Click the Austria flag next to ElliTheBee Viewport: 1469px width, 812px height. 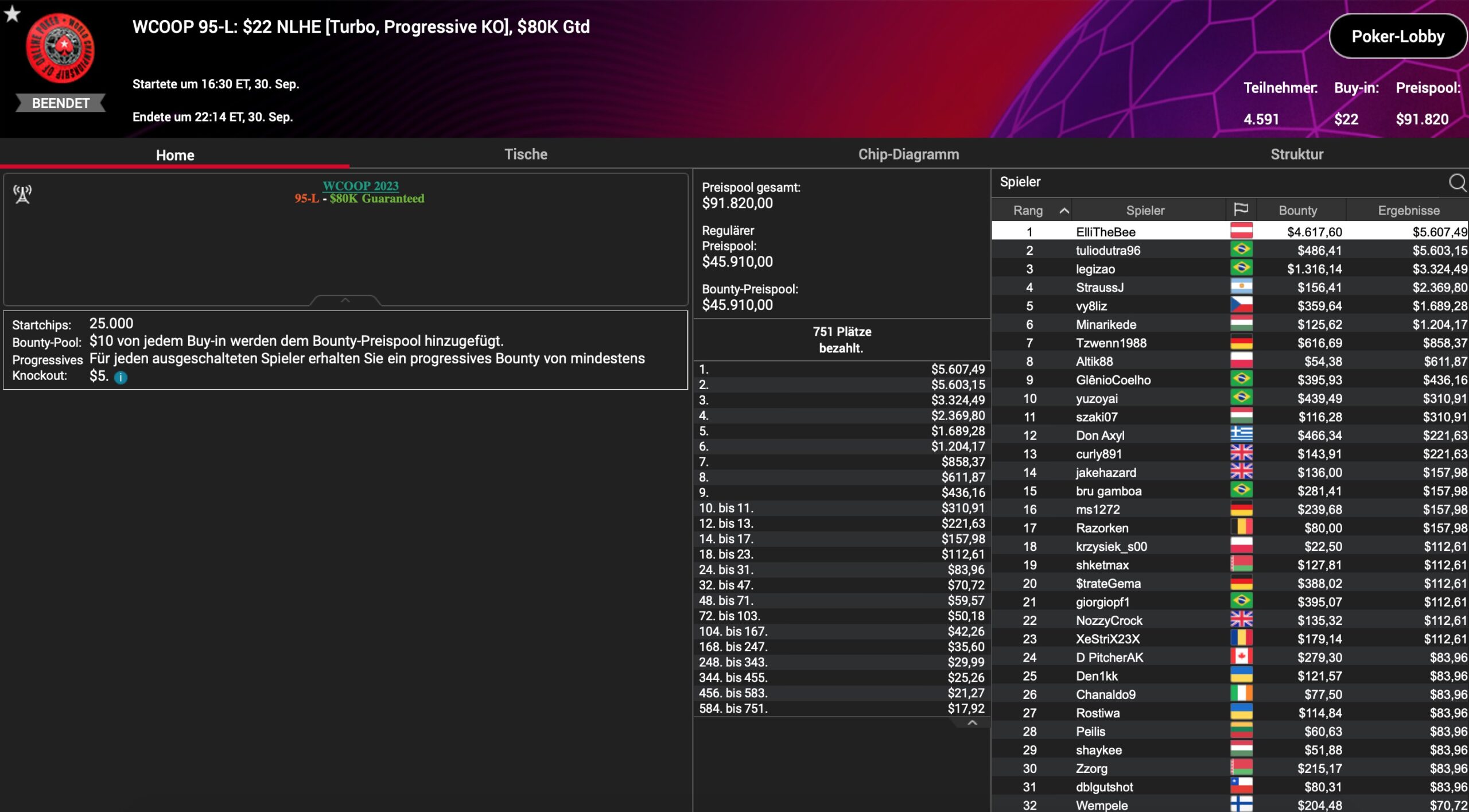1241,231
